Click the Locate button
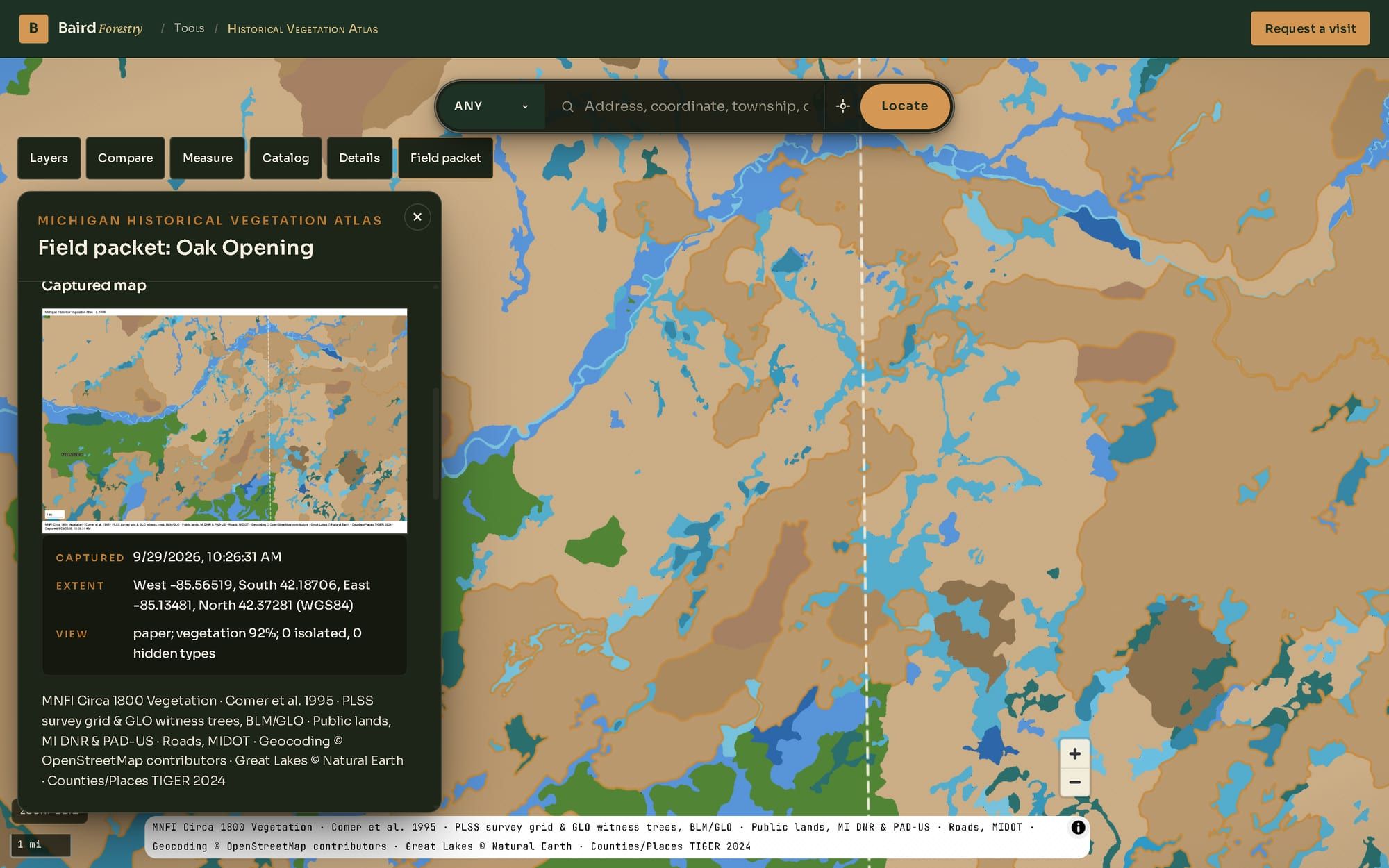The height and width of the screenshot is (868, 1389). pyautogui.click(x=904, y=106)
